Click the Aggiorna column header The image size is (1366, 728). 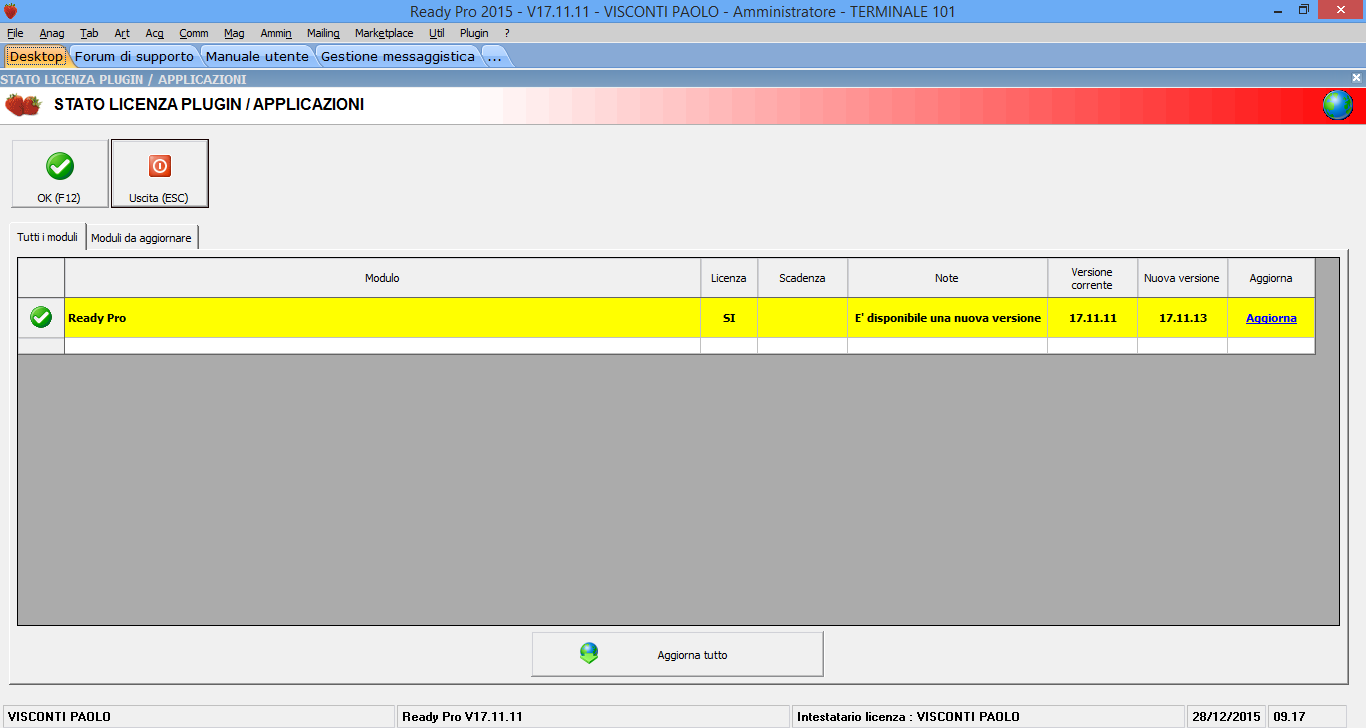pos(1271,278)
